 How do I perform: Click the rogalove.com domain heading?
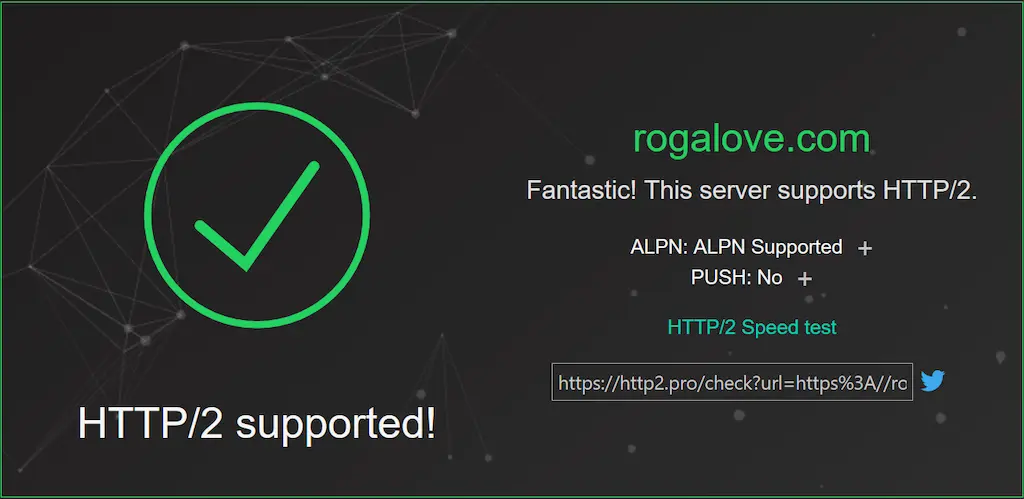[x=752, y=138]
